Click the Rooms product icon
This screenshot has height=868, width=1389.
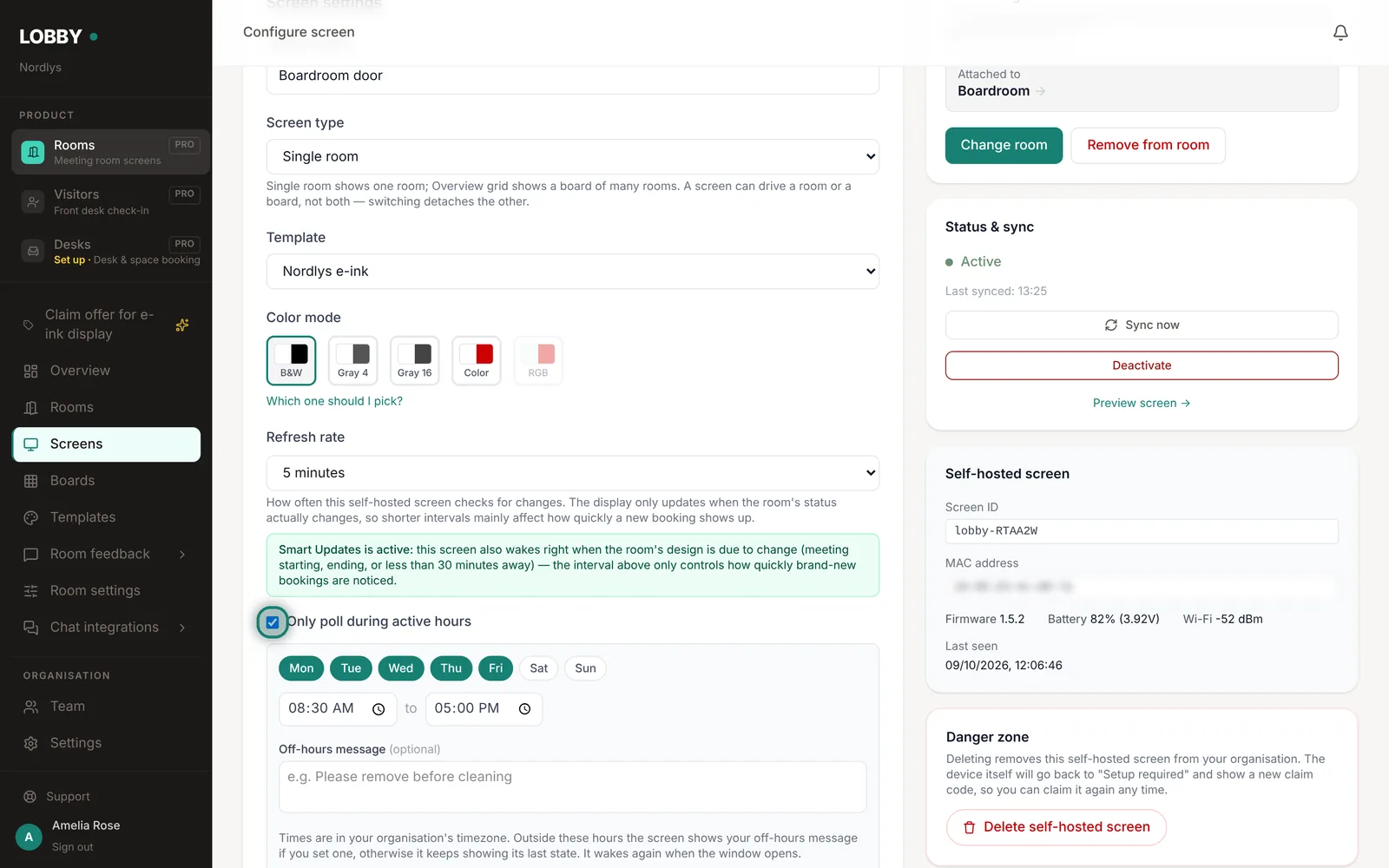[32, 152]
